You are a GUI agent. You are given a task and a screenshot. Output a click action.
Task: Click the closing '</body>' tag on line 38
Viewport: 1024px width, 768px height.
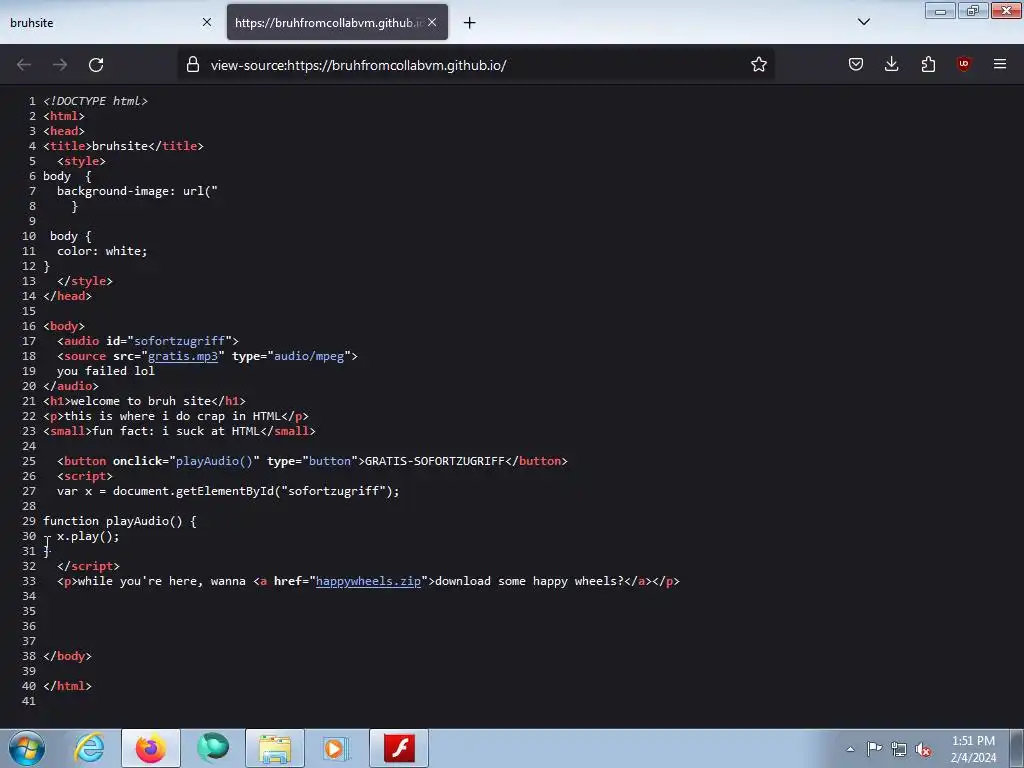coord(67,656)
